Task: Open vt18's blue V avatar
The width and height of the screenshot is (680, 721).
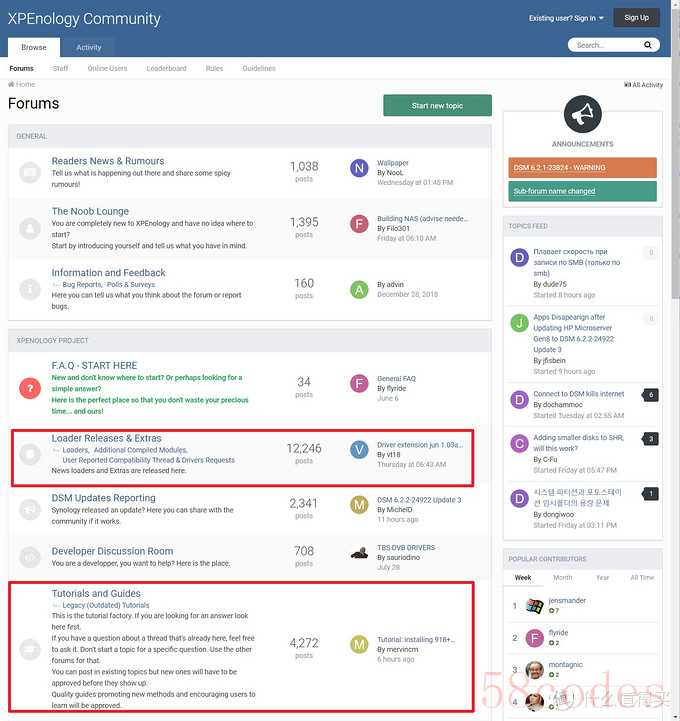Action: tap(359, 450)
